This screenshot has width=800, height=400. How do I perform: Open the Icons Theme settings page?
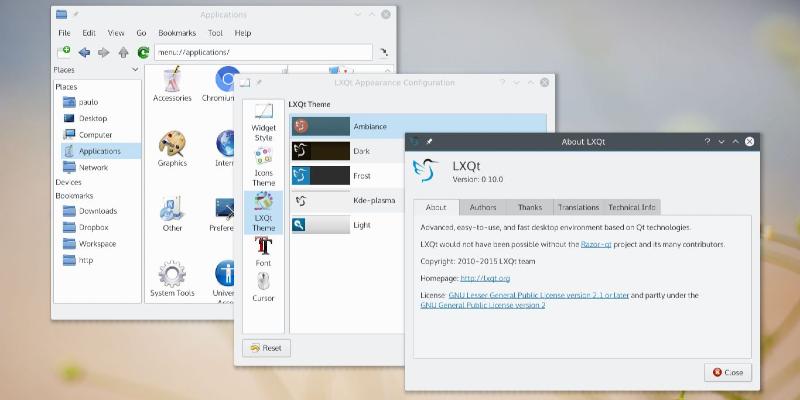263,167
